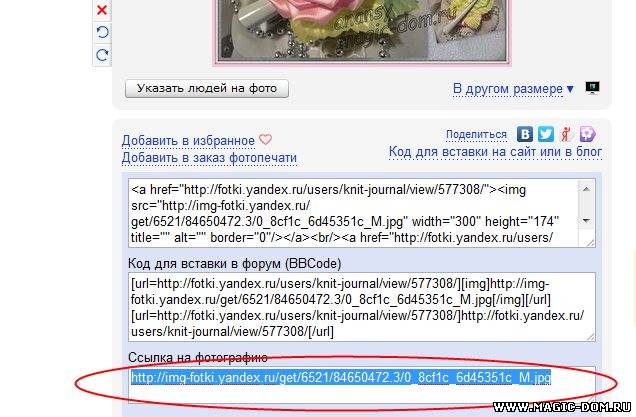Toggle the Код для вставки на сайт или в блог panel
636x417 pixels.
click(x=495, y=152)
